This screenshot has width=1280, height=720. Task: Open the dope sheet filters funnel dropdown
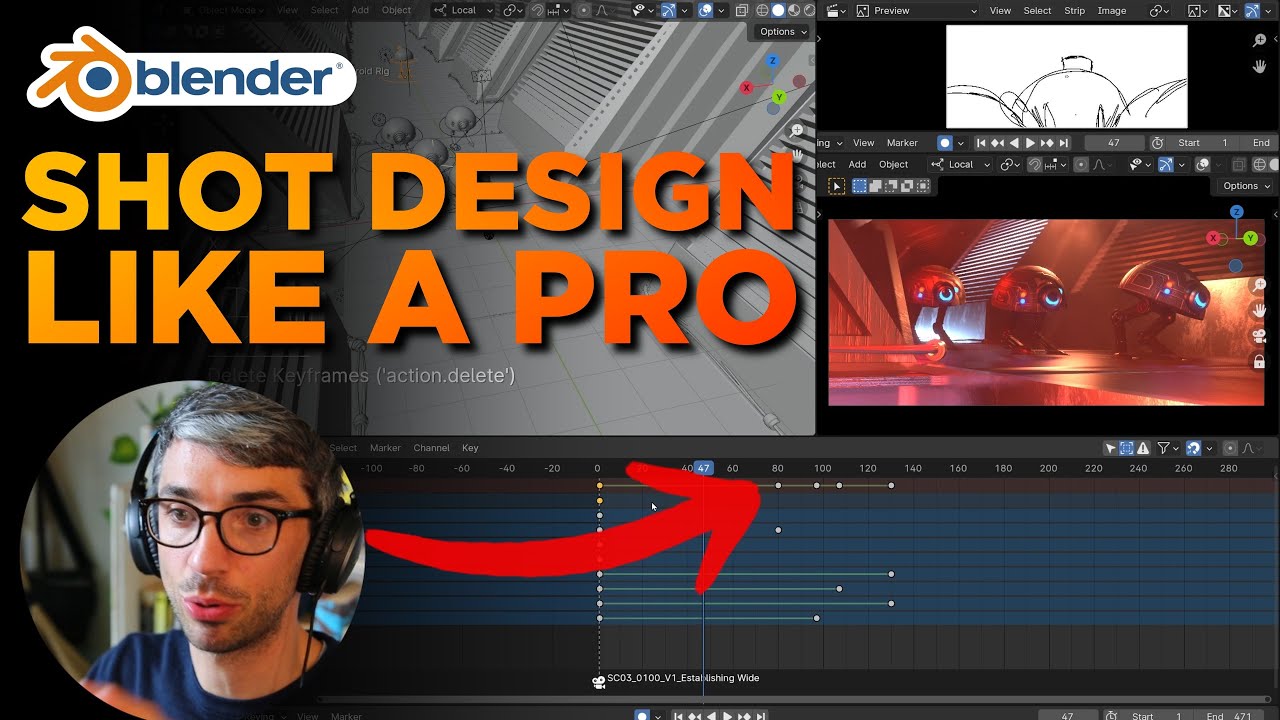[1167, 448]
